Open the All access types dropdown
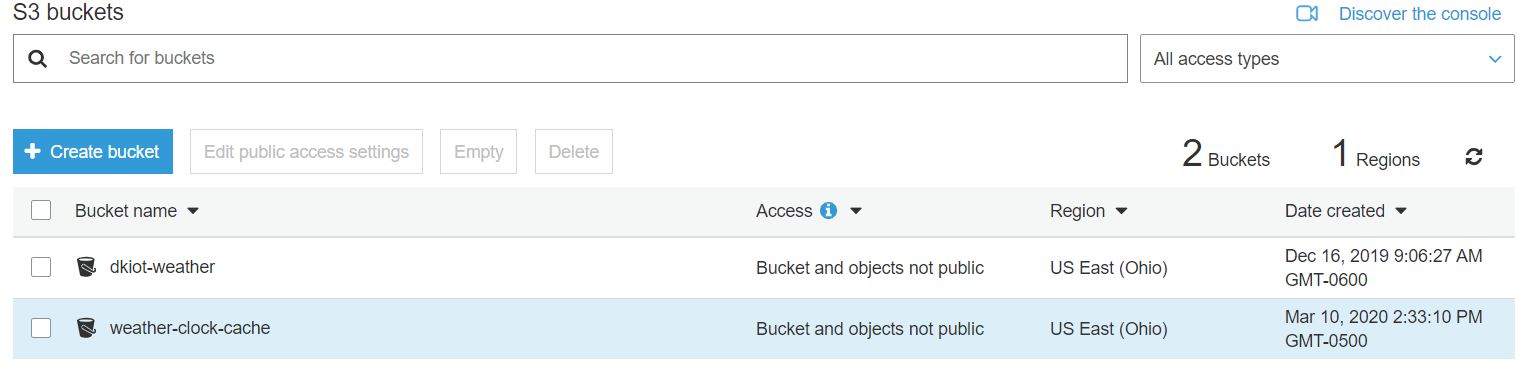 1327,59
